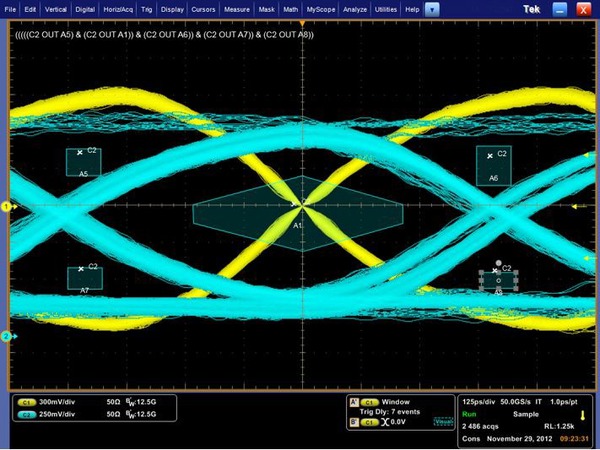Expand the blue menu bar dropdown arrow
The image size is (600, 450).
point(431,8)
